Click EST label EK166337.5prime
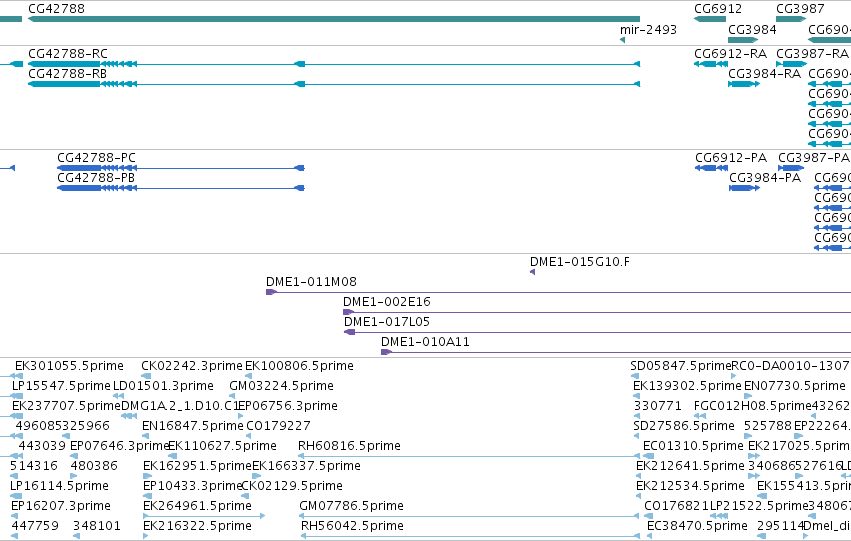Screen dimensions: 851x541 pos(307,466)
